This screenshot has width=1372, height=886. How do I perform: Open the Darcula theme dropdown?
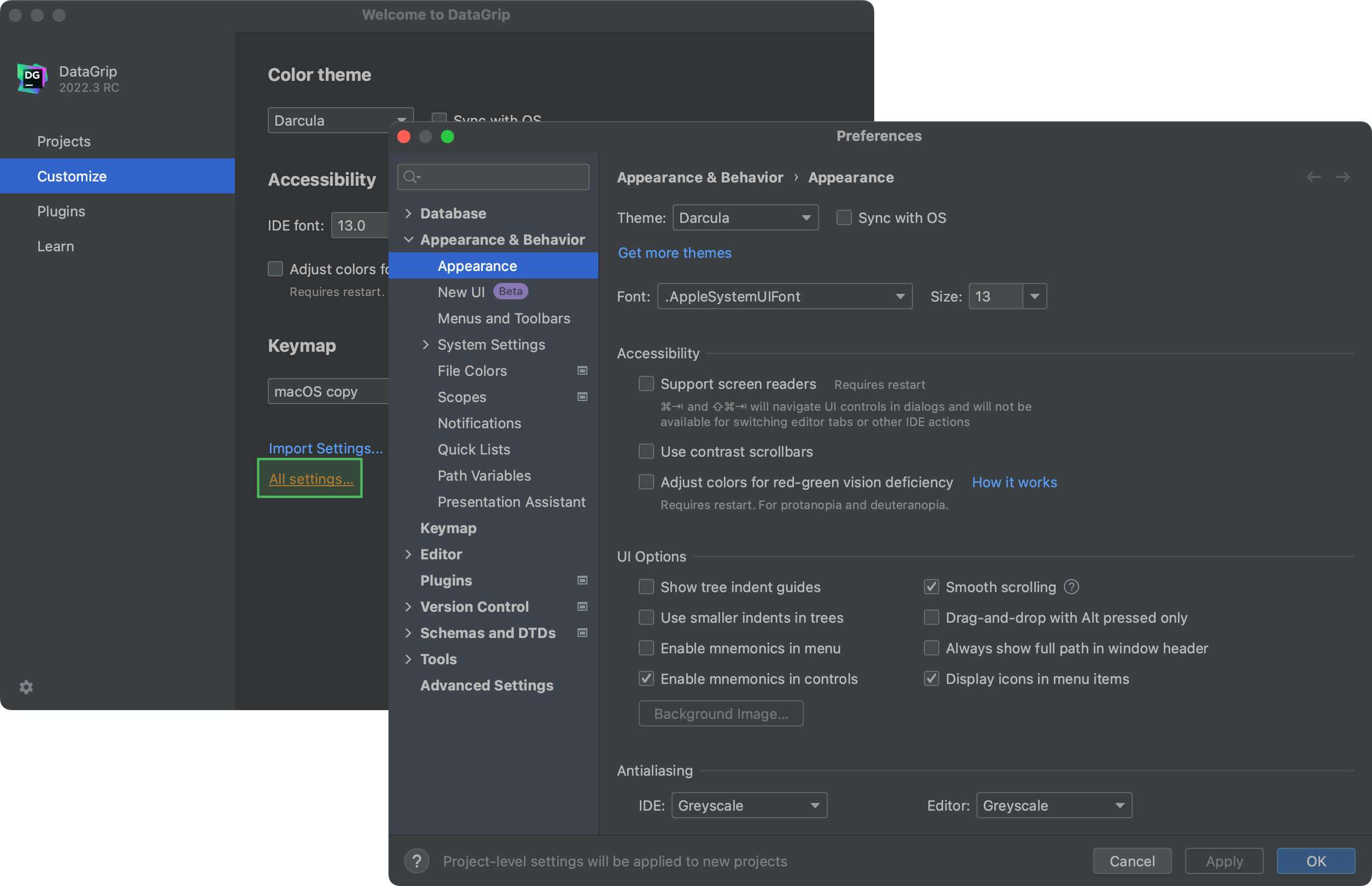(745, 217)
